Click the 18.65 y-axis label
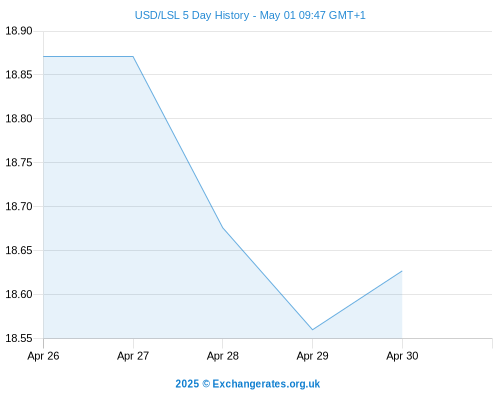The width and height of the screenshot is (495, 400). click(19, 250)
